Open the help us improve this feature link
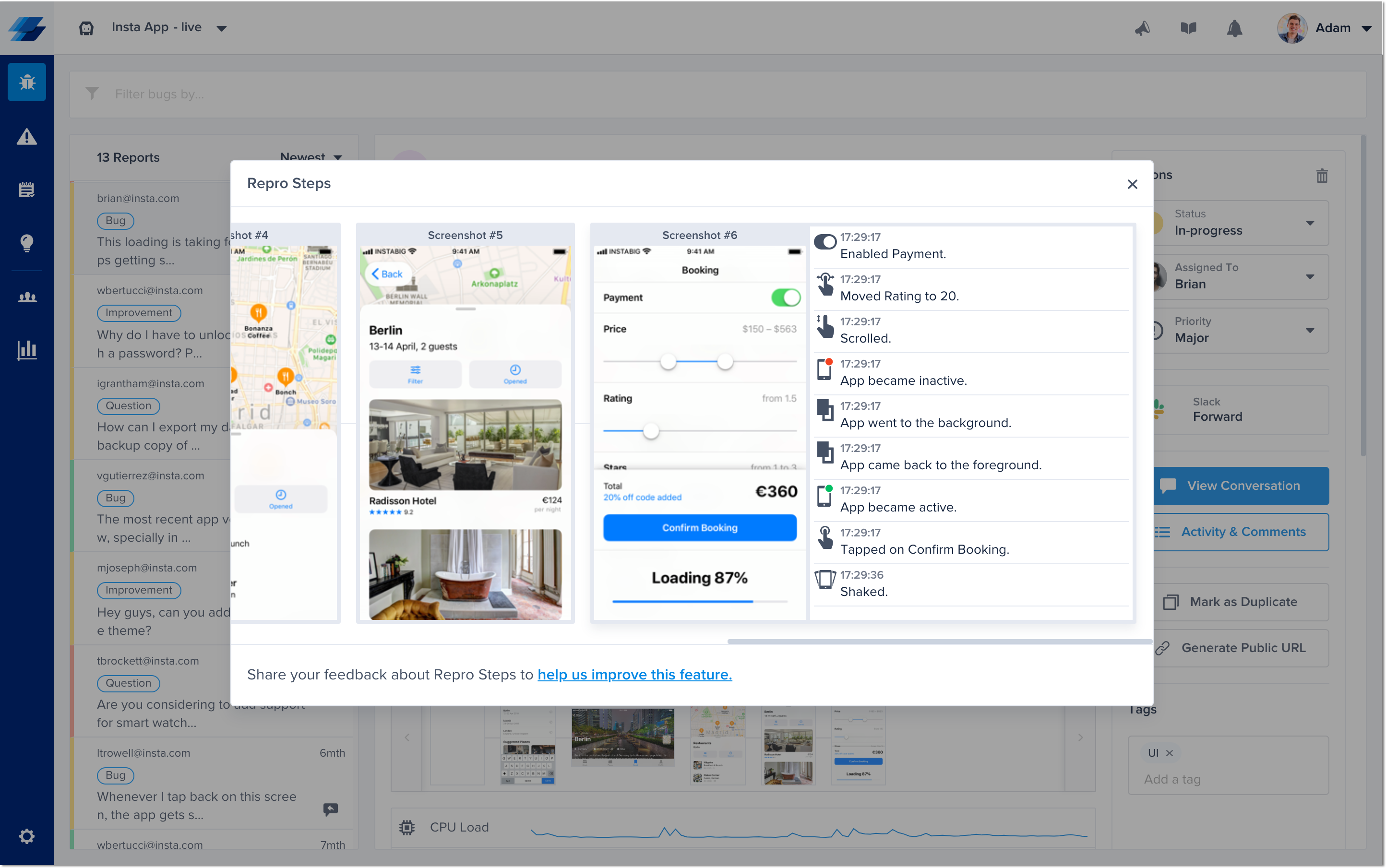 [x=634, y=675]
